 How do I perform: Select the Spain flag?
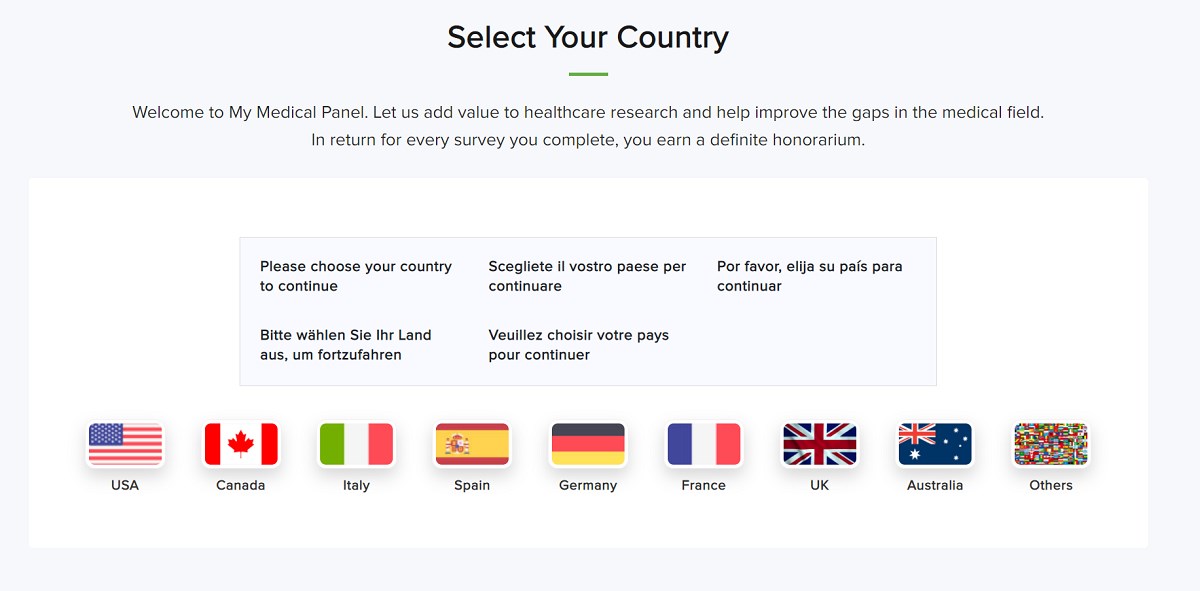pyautogui.click(x=472, y=444)
